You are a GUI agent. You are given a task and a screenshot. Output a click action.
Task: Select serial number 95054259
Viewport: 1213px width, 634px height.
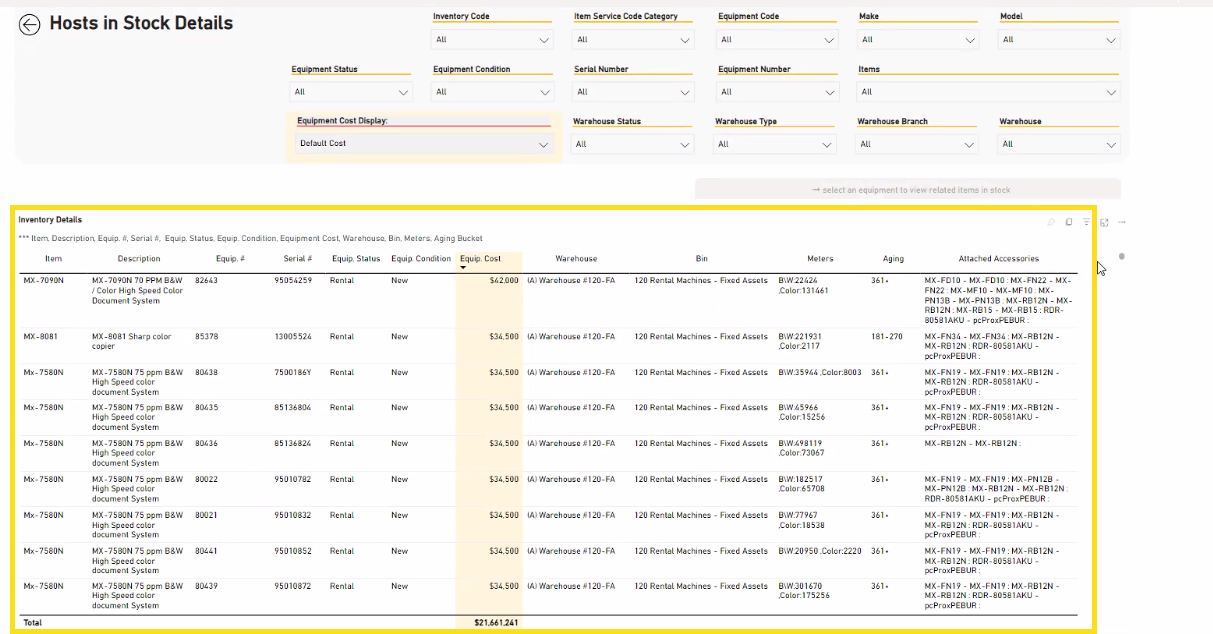coord(293,281)
